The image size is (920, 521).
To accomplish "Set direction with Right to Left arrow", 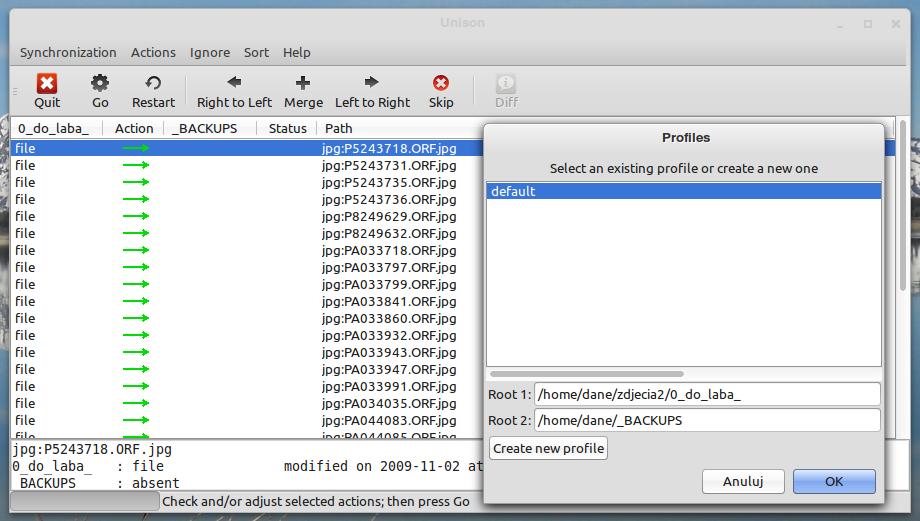I will point(234,82).
